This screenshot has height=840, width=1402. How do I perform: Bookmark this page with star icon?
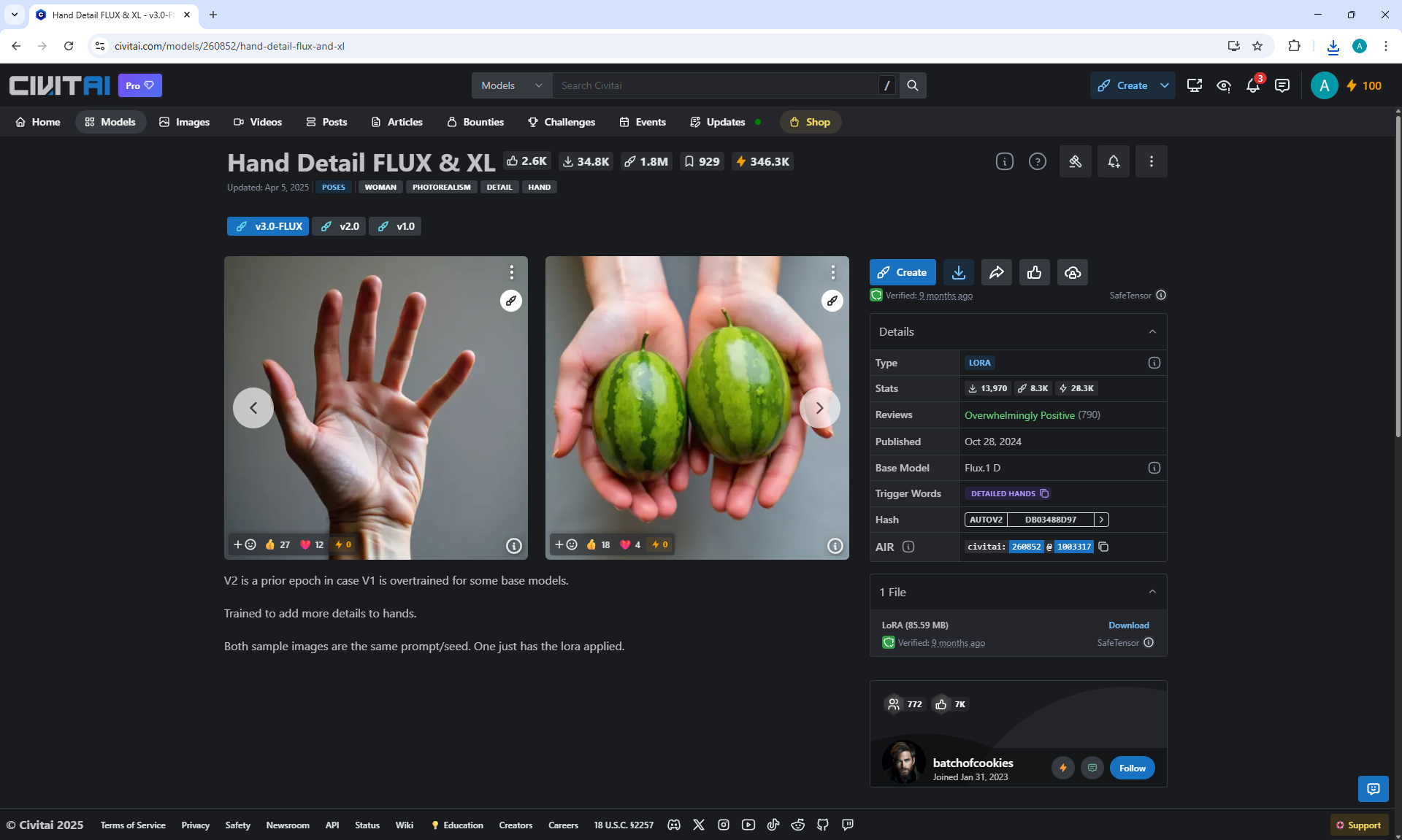tap(1257, 46)
